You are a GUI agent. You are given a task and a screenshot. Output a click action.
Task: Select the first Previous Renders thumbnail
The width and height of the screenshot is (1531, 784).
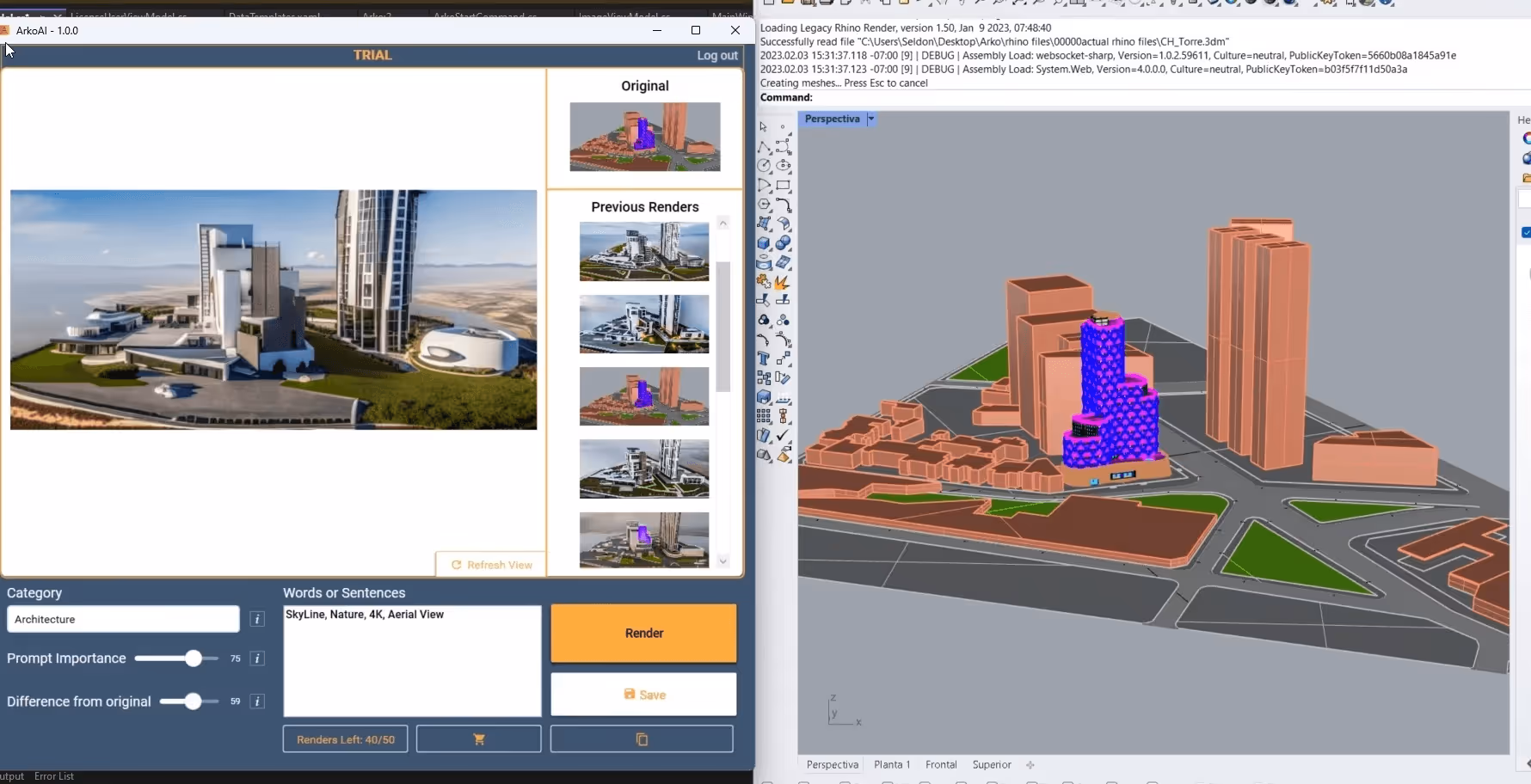click(x=644, y=252)
